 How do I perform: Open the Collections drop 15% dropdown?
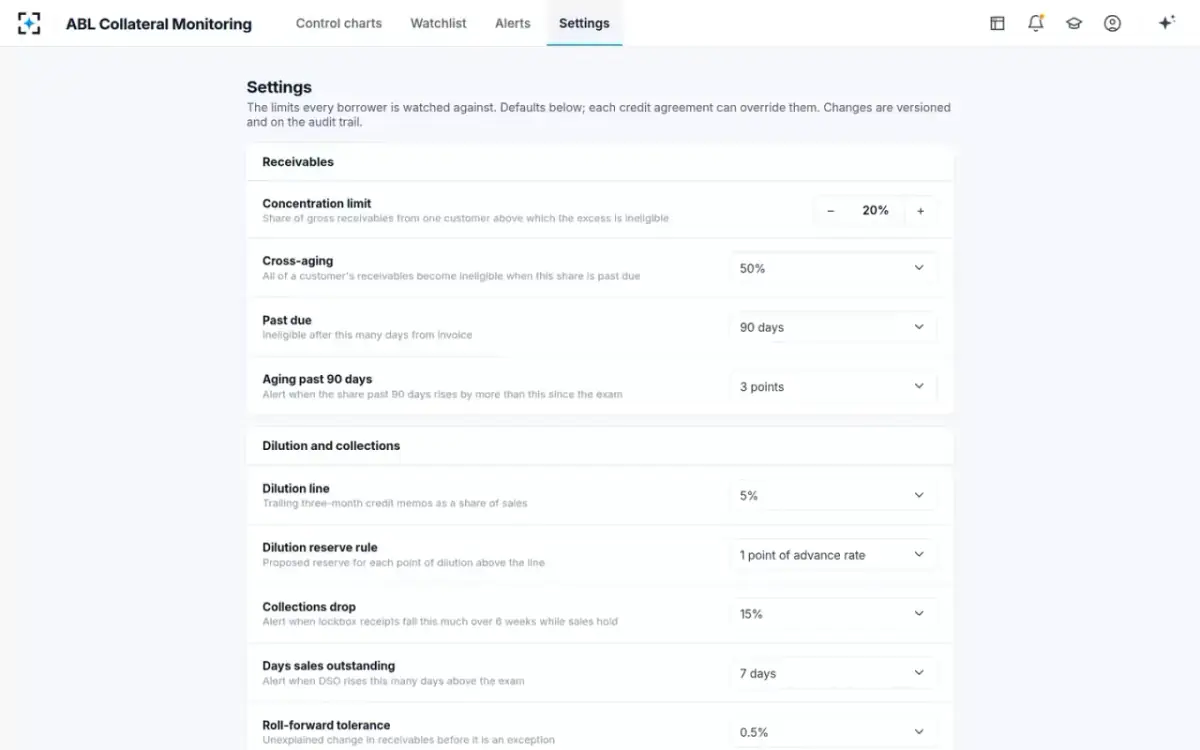[x=833, y=614]
